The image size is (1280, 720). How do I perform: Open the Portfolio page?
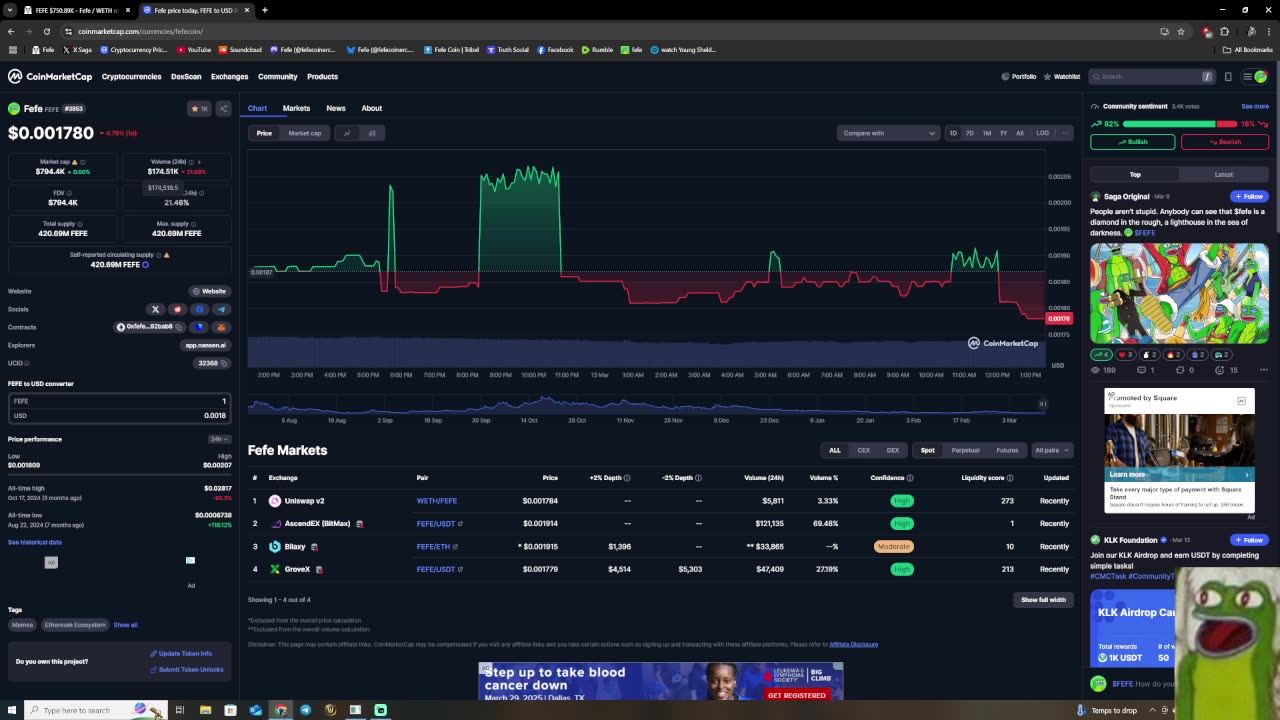pyautogui.click(x=1019, y=76)
